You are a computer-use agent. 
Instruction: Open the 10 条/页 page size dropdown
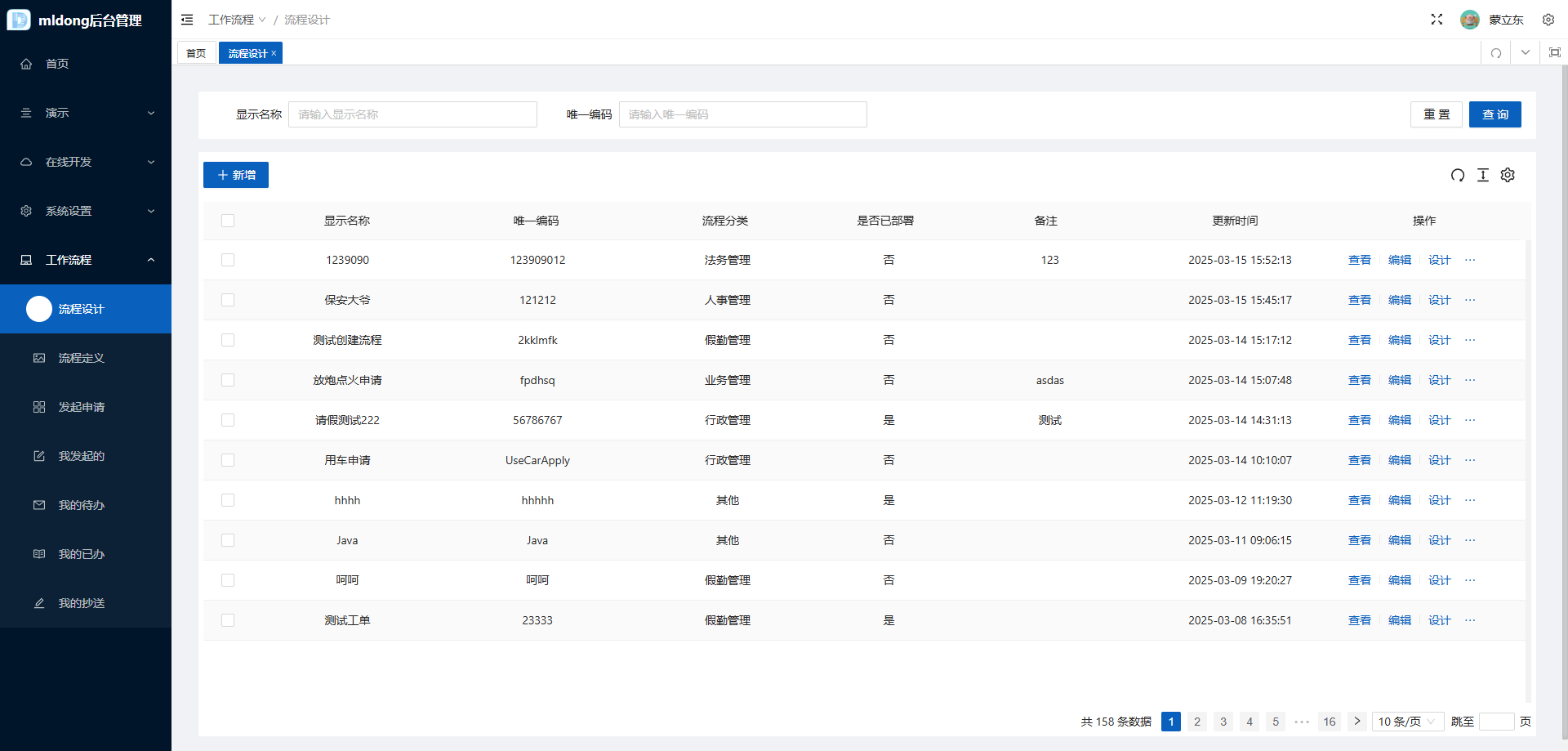(1407, 722)
